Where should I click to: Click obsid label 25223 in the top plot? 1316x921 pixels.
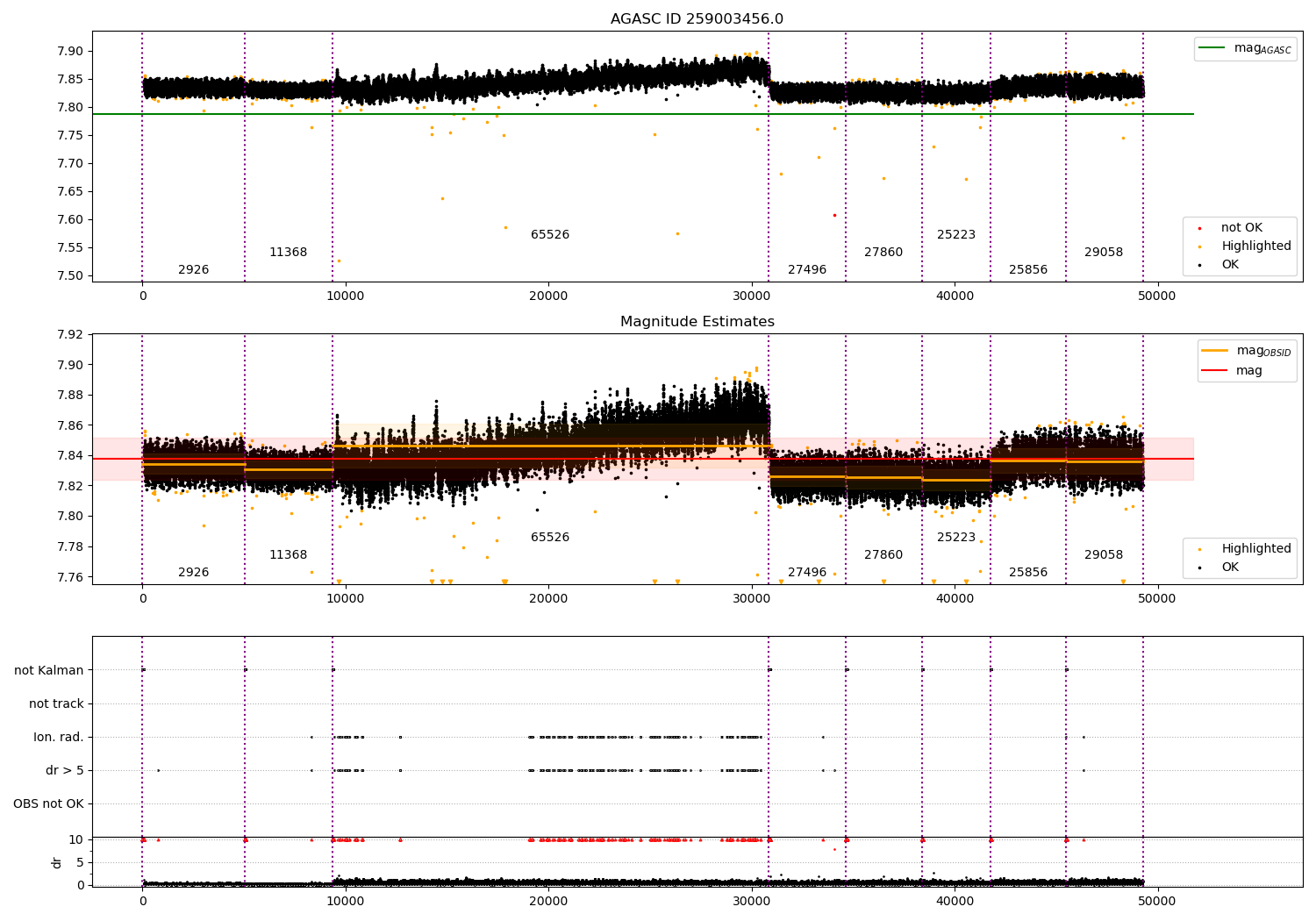coord(956,235)
